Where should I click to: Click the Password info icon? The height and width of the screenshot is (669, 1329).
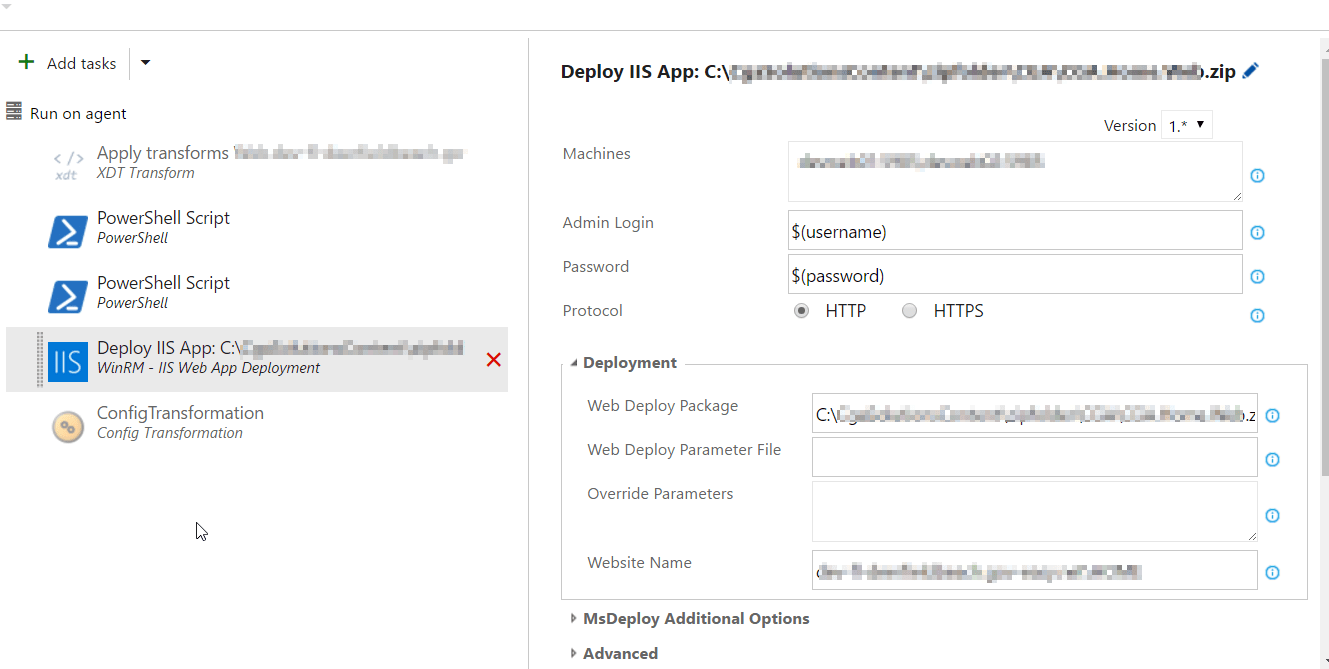point(1258,277)
